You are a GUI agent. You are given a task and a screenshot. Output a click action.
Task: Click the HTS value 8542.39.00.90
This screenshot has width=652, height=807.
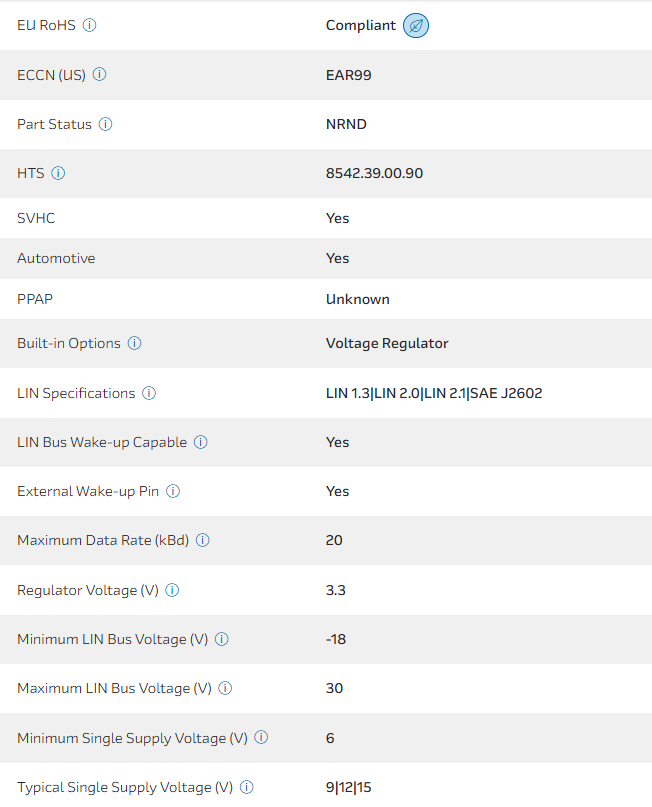[x=374, y=174]
